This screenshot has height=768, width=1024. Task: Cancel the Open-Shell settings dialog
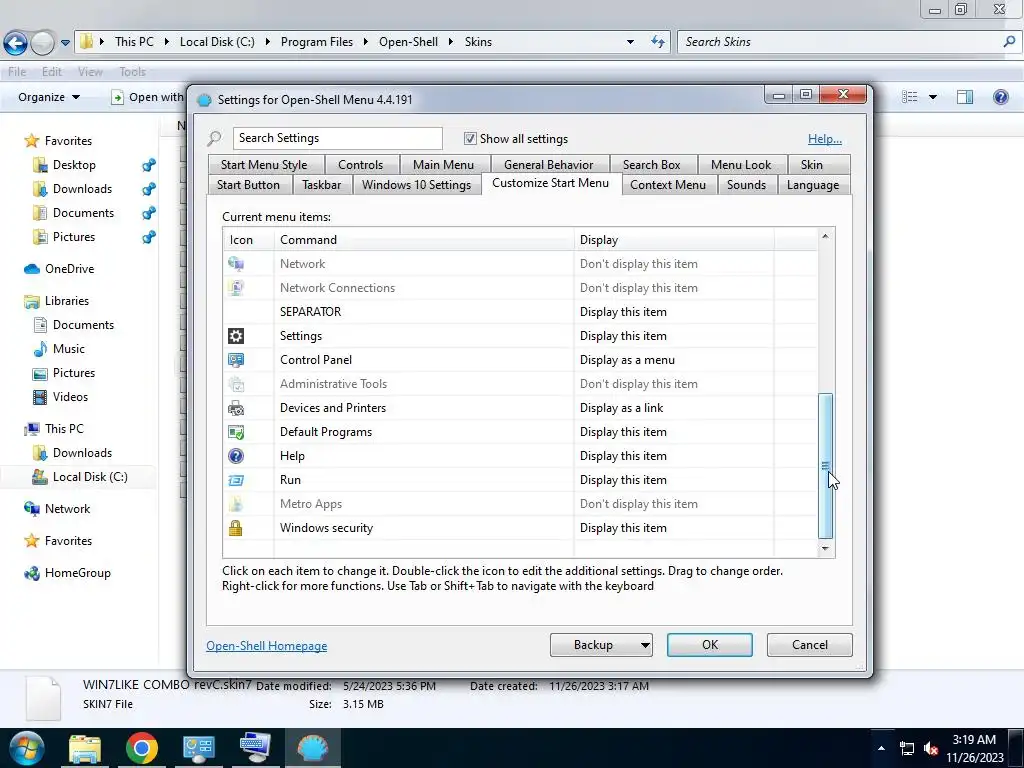pyautogui.click(x=810, y=645)
